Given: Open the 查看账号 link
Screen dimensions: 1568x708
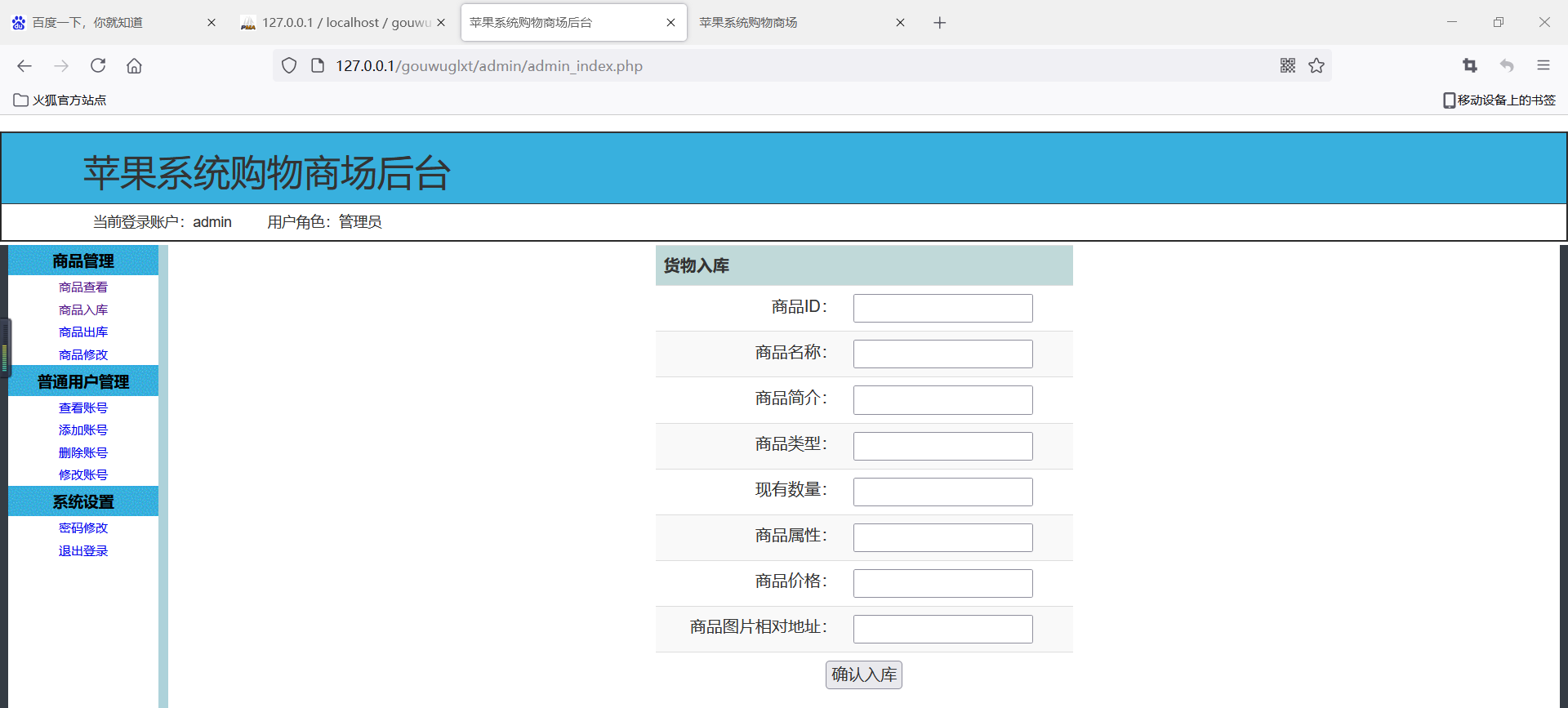Looking at the screenshot, I should tap(83, 408).
